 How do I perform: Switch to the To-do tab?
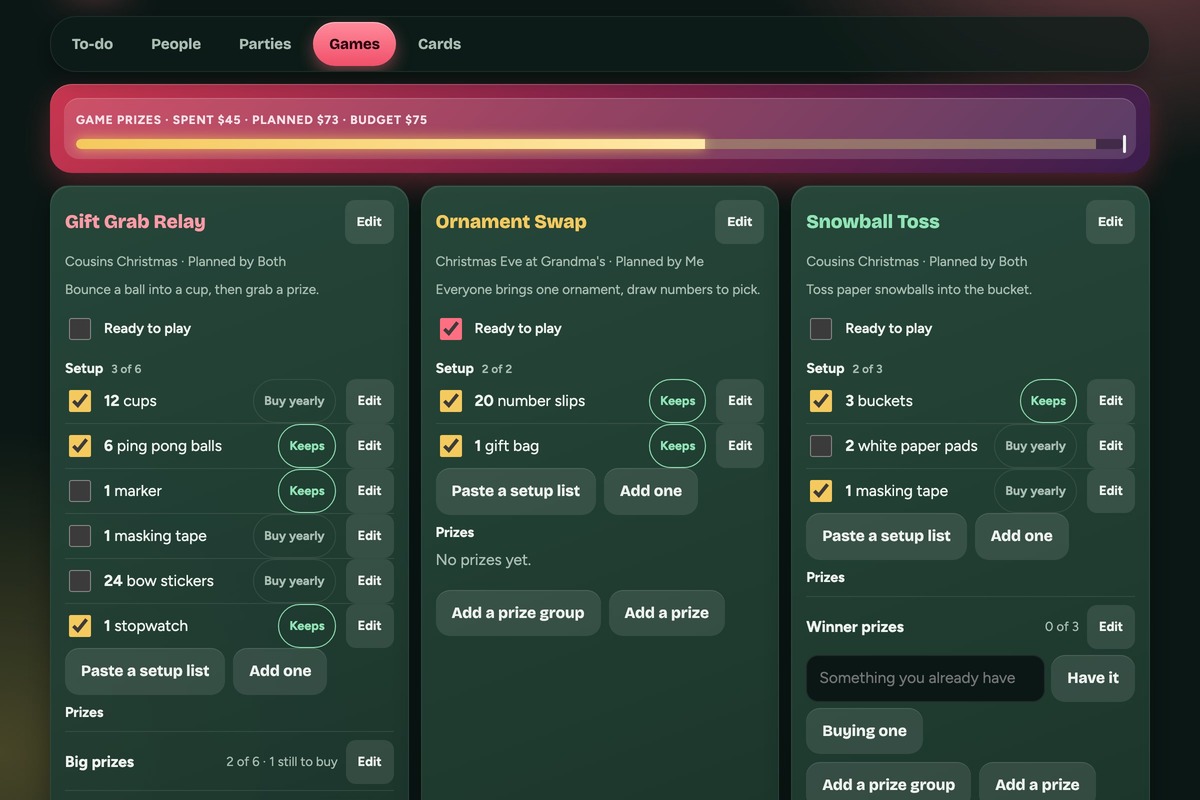tap(92, 44)
